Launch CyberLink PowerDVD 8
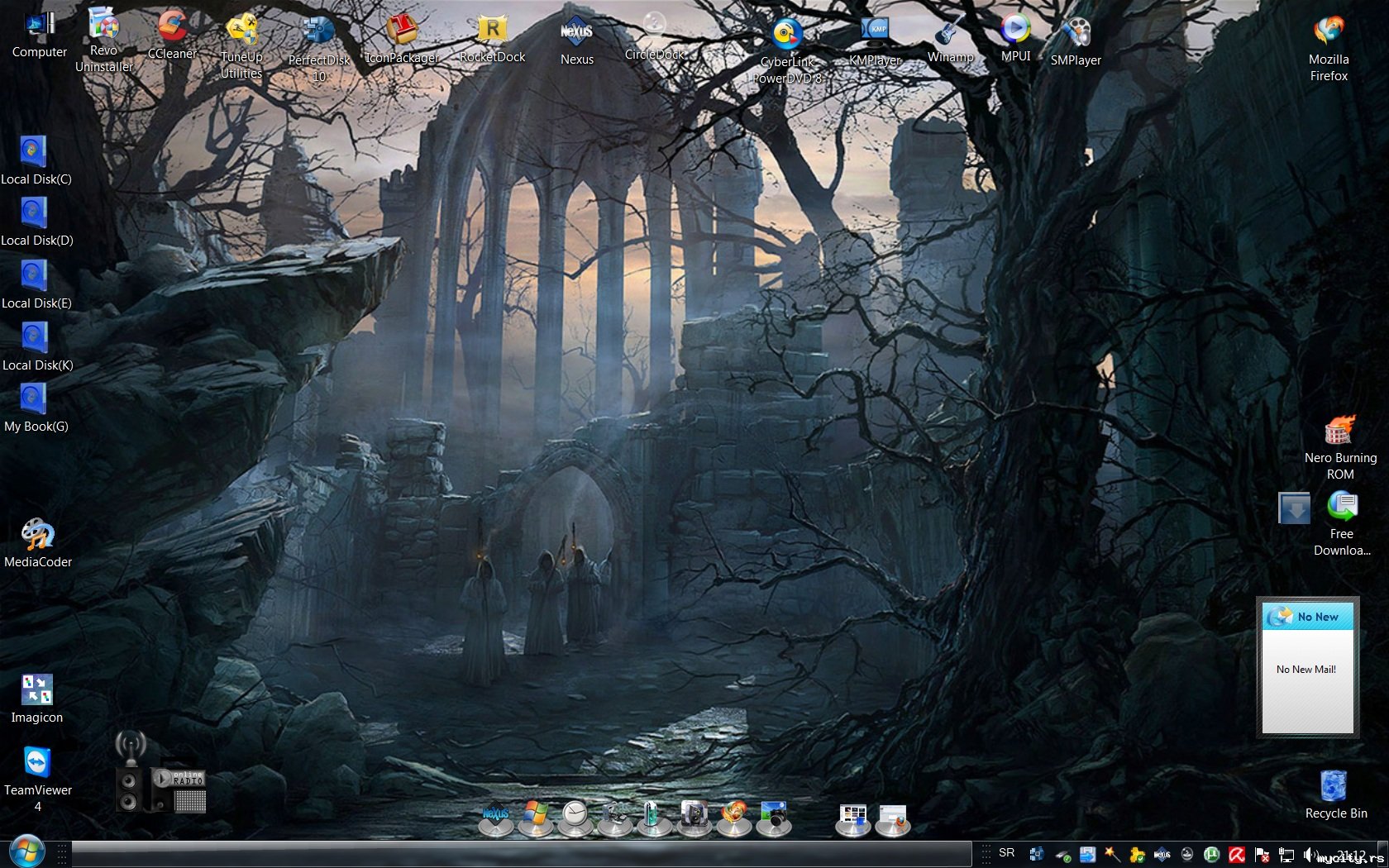The image size is (1389, 868). point(787,51)
